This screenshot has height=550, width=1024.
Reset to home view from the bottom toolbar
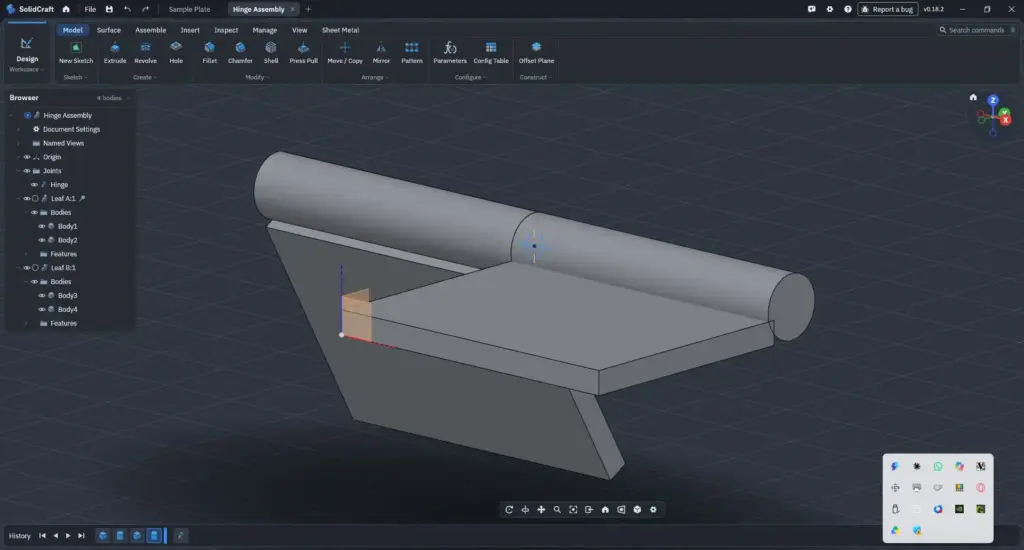pyautogui.click(x=605, y=510)
